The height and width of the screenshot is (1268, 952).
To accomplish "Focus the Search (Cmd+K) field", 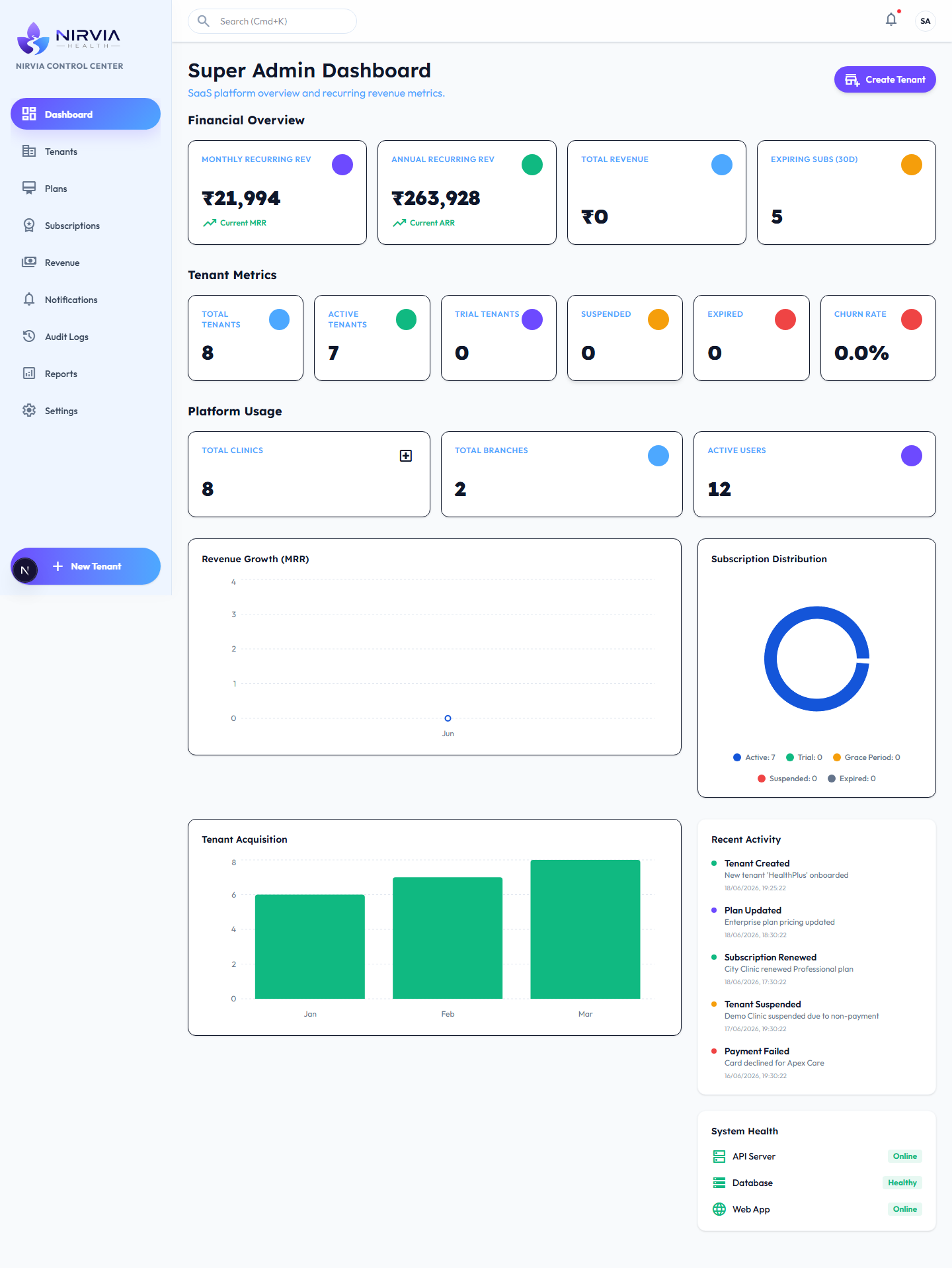I will 272,21.
